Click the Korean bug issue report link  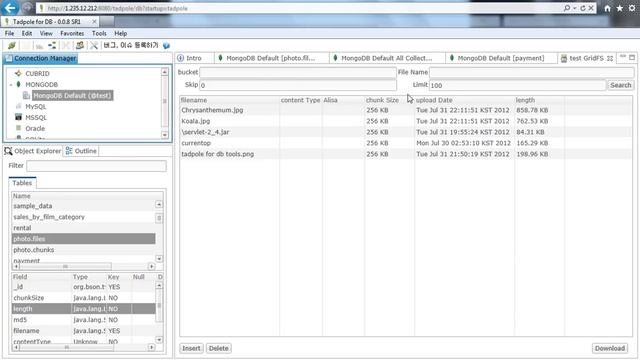pos(130,45)
